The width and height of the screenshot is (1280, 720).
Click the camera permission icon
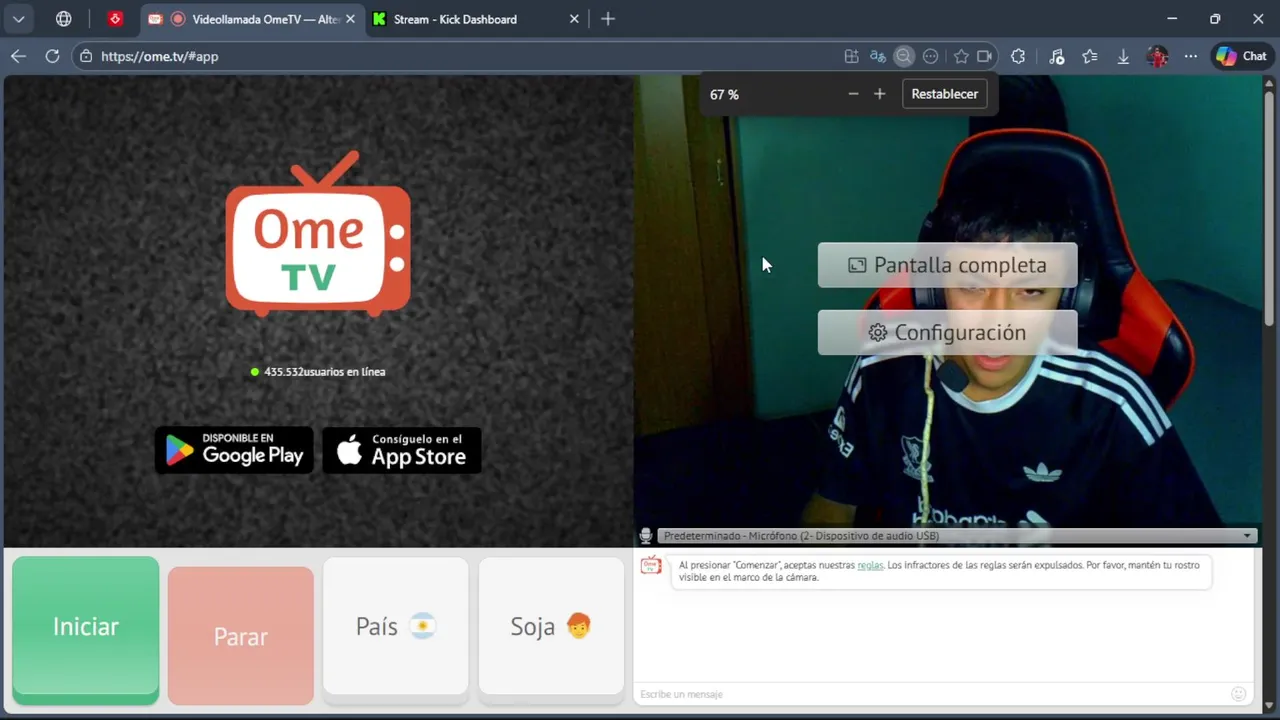[x=984, y=56]
